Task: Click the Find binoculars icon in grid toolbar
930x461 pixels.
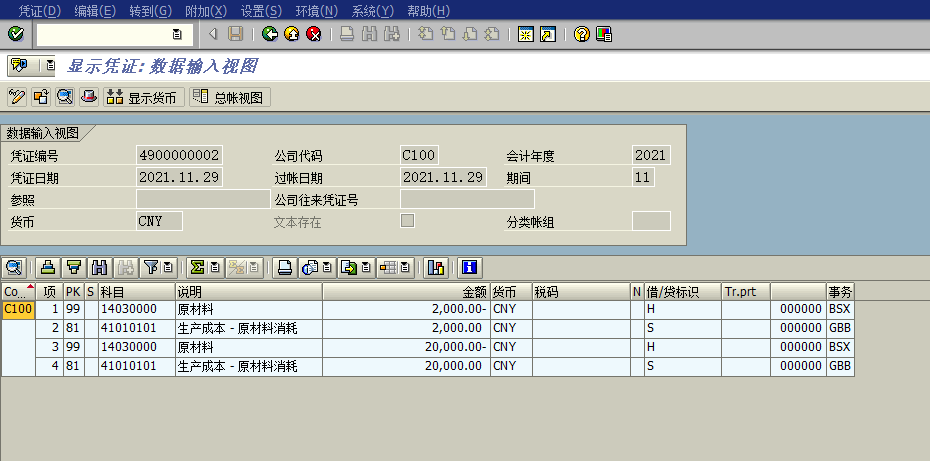Action: pos(100,268)
